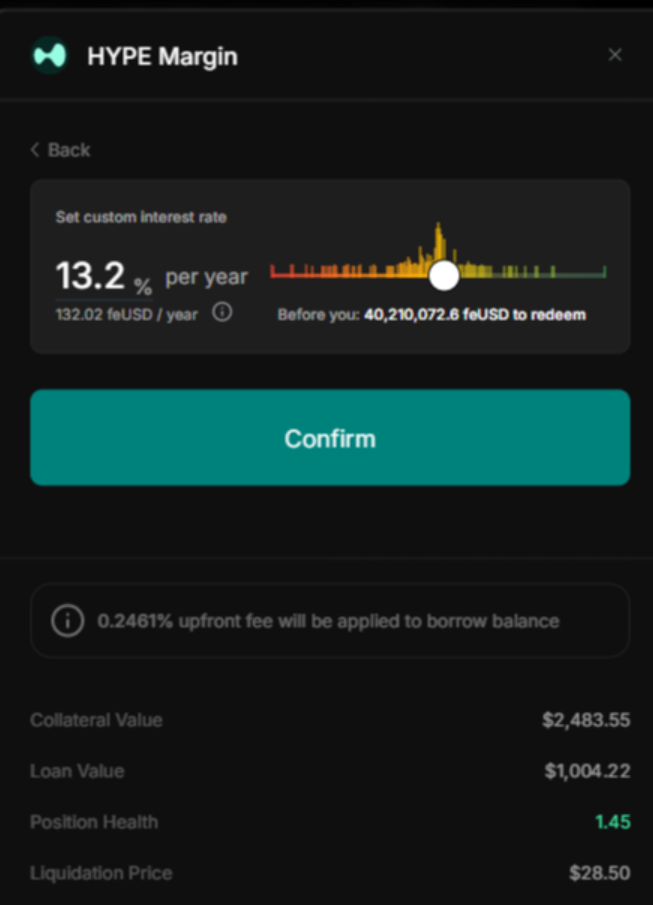653x905 pixels.
Task: Click the tall yellow peak in histogram
Action: (439, 240)
